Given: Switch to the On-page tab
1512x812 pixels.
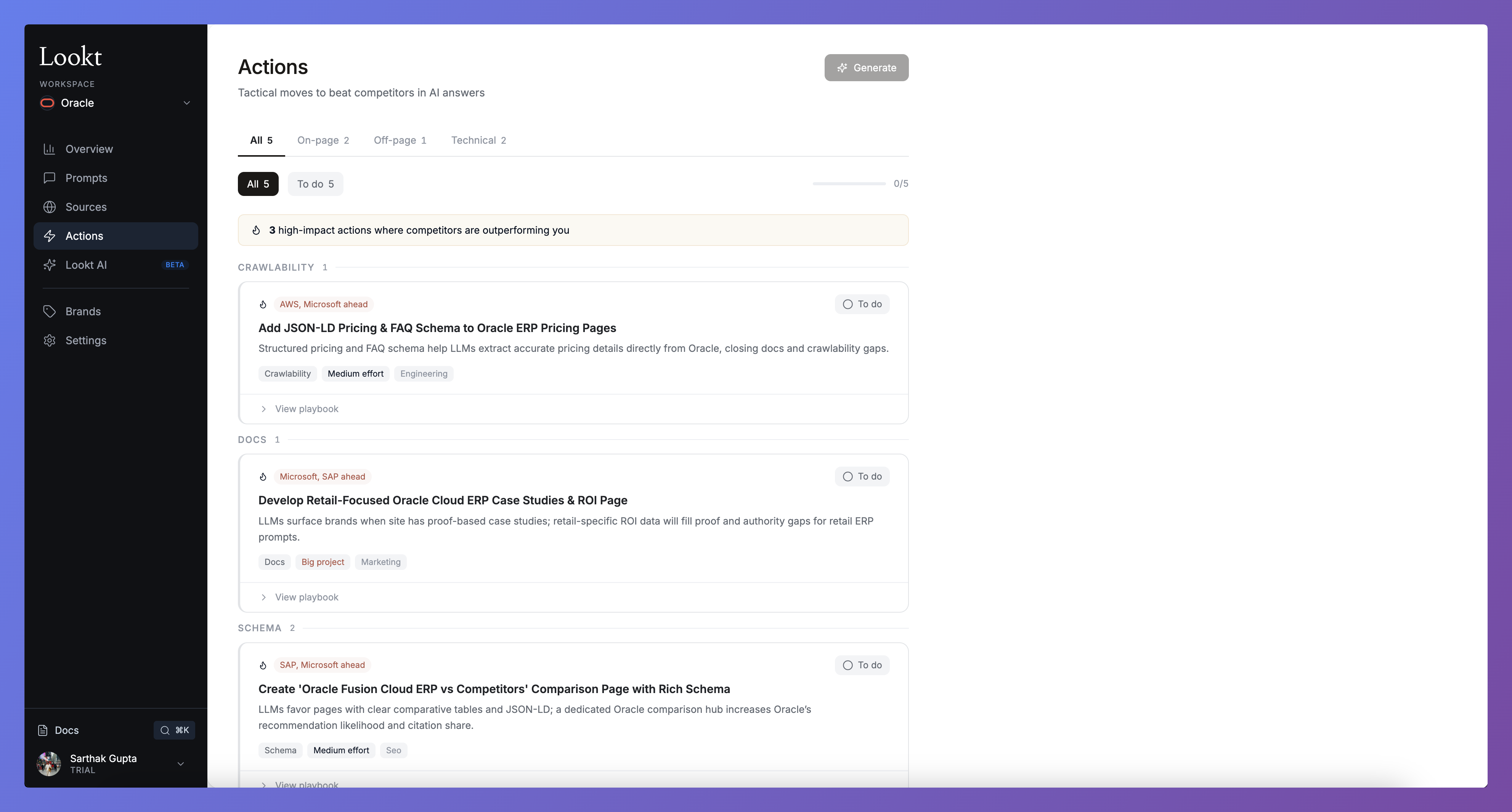Looking at the screenshot, I should pos(323,140).
